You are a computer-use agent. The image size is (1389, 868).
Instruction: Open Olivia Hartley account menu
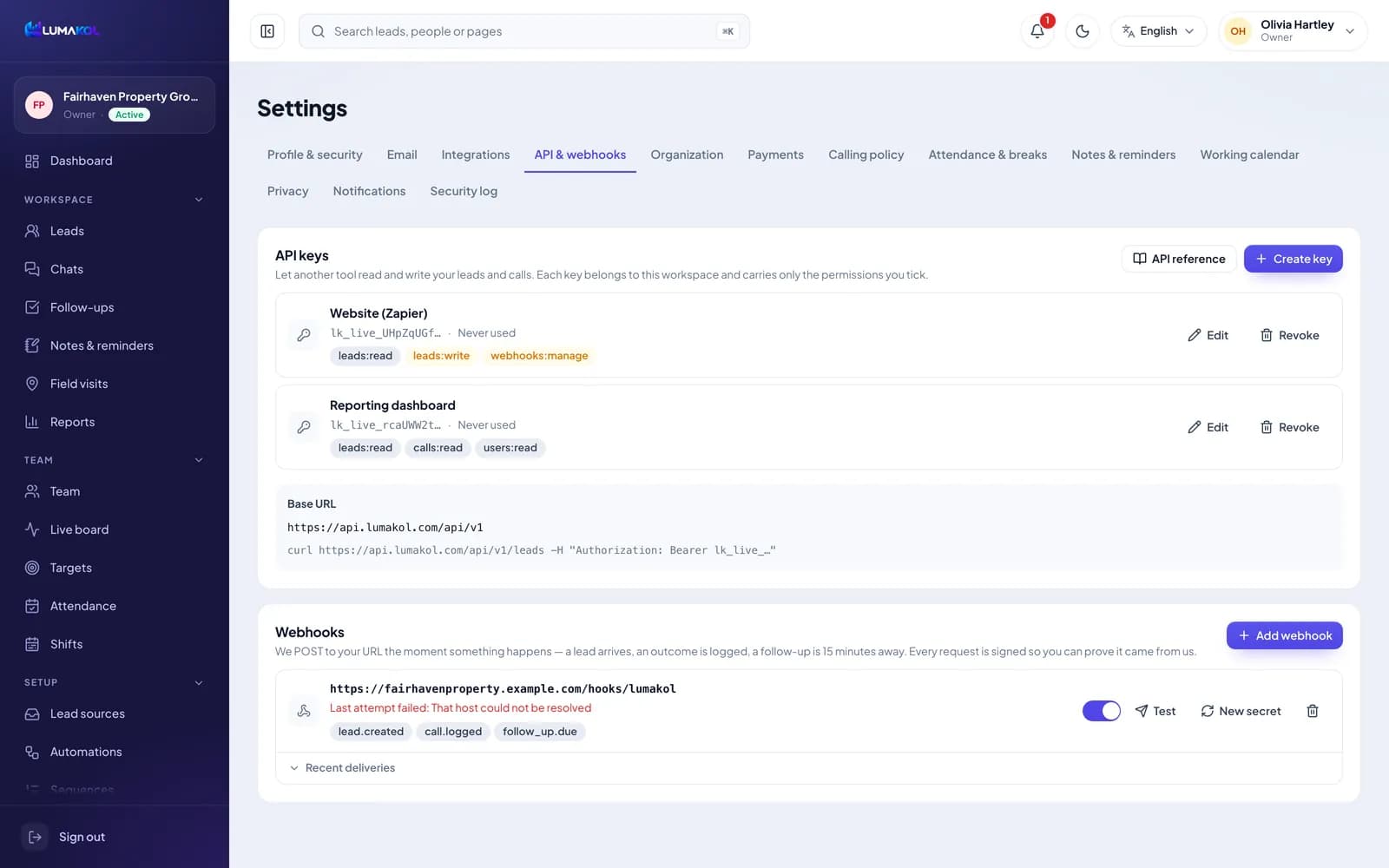[1293, 31]
